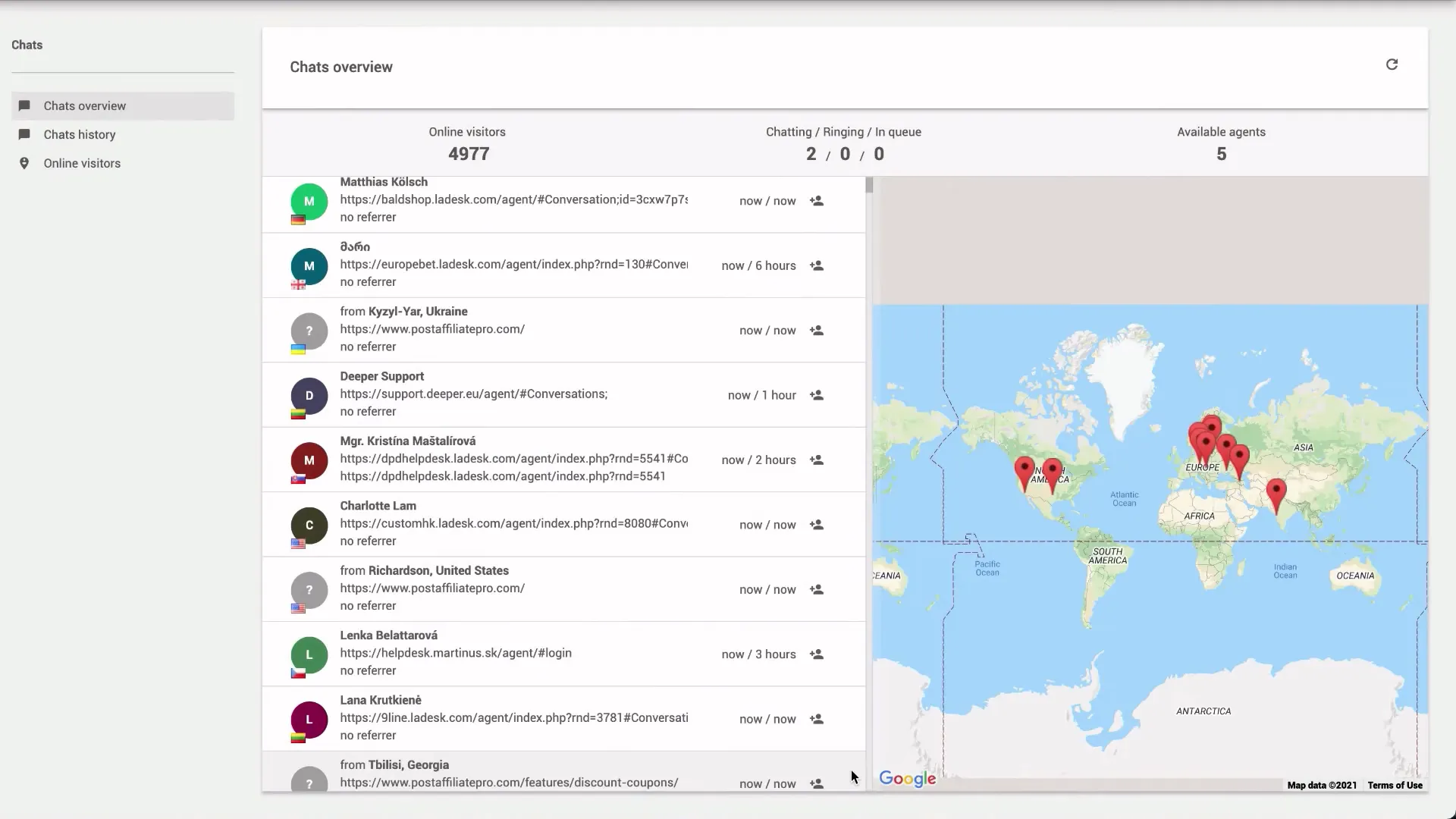1456x819 pixels.
Task: Click the visitor list scrollbar thumb
Action: (869, 185)
